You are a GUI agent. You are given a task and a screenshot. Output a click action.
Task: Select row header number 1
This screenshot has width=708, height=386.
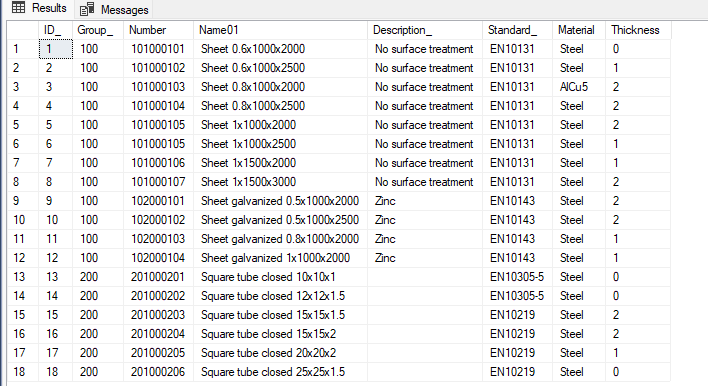pyautogui.click(x=23, y=49)
